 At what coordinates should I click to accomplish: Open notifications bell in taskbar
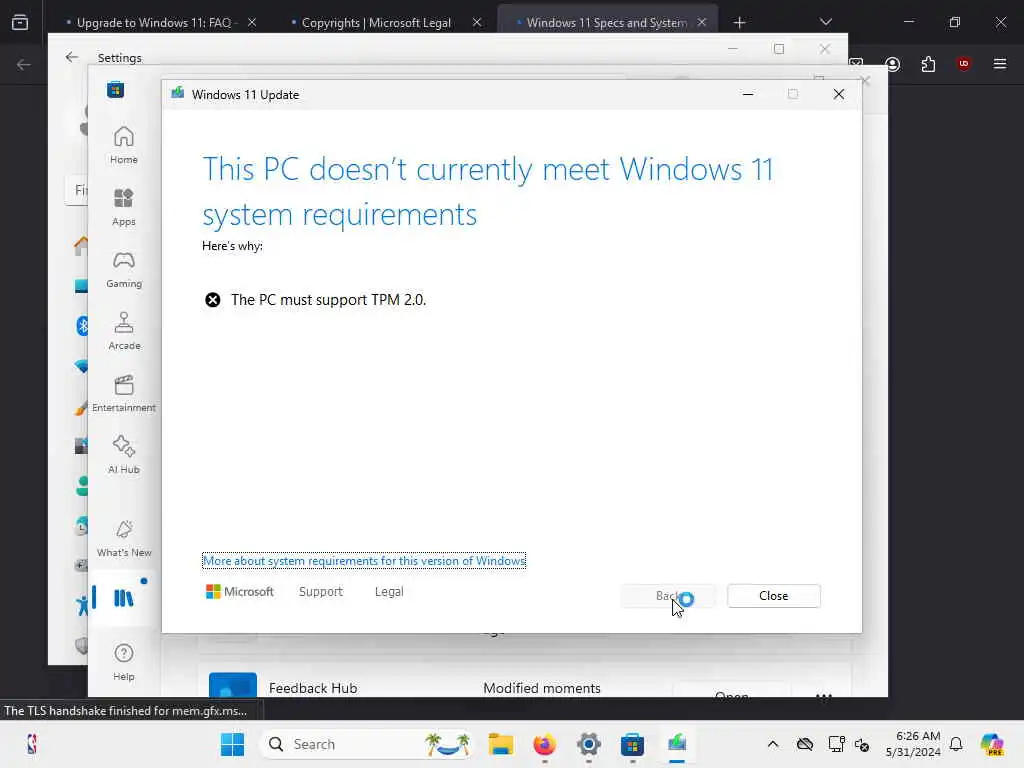tap(956, 744)
